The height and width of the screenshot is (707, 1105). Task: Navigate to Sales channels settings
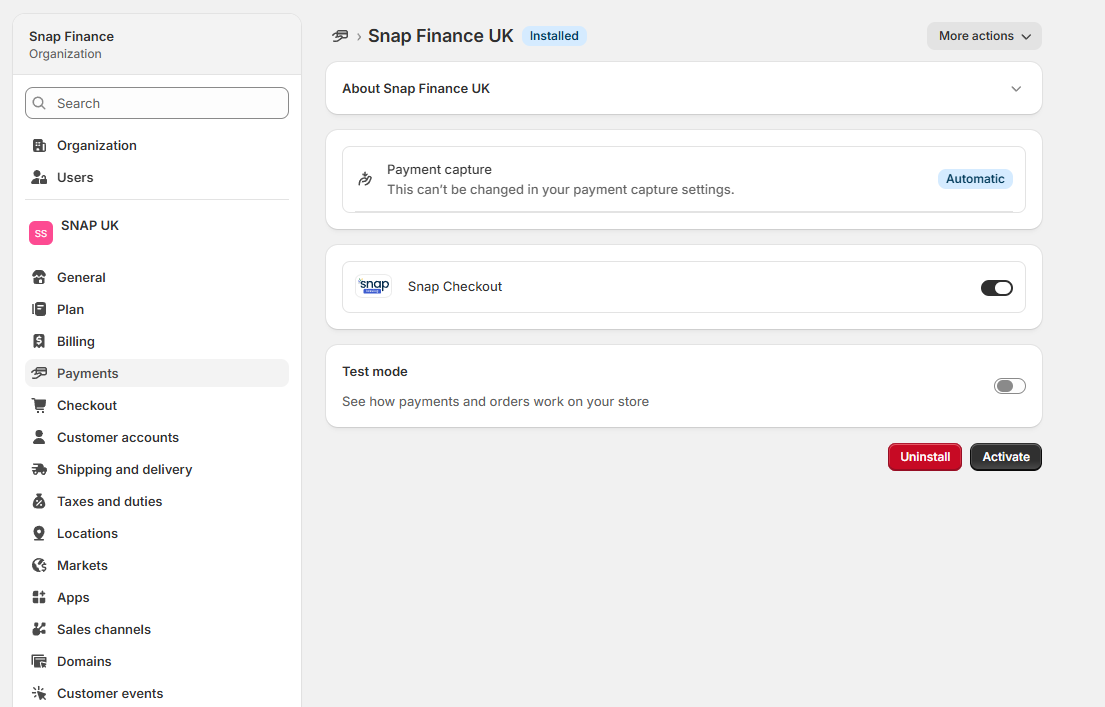[x=156, y=629]
